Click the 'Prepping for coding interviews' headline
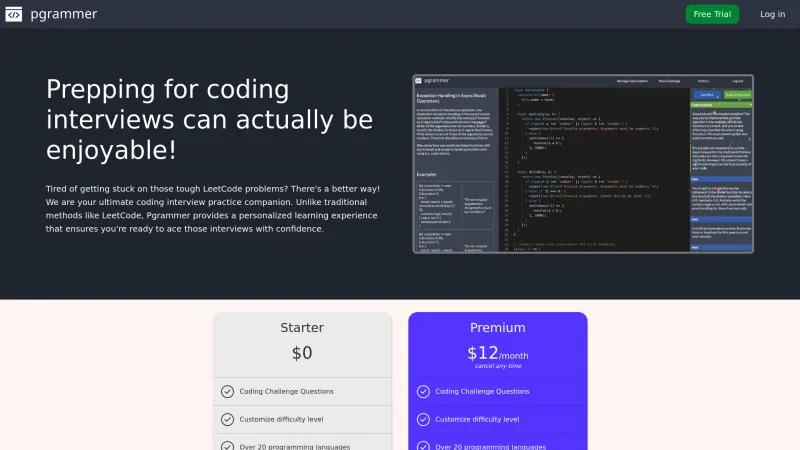800x450 pixels. [x=210, y=119]
